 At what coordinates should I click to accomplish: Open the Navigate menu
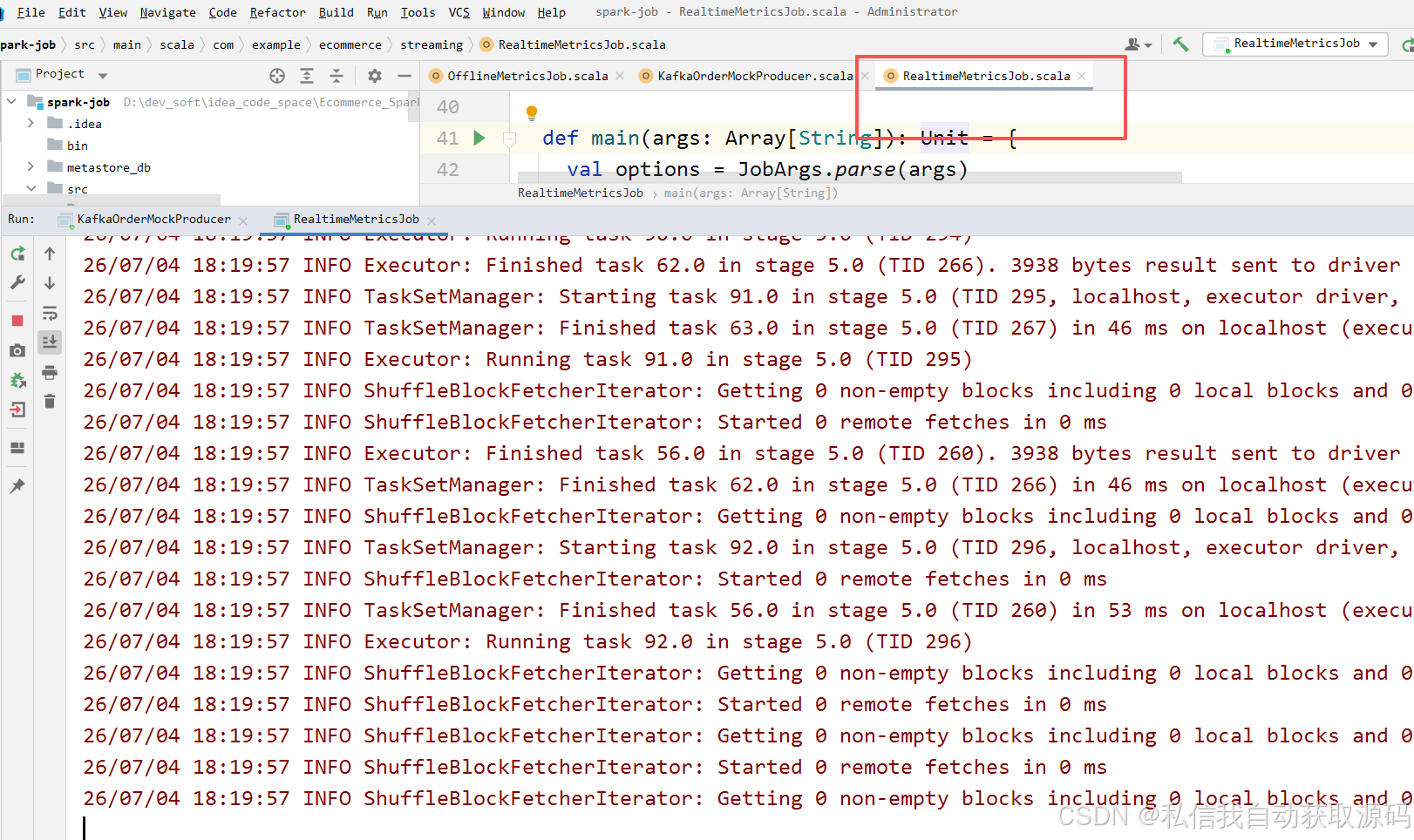point(167,12)
